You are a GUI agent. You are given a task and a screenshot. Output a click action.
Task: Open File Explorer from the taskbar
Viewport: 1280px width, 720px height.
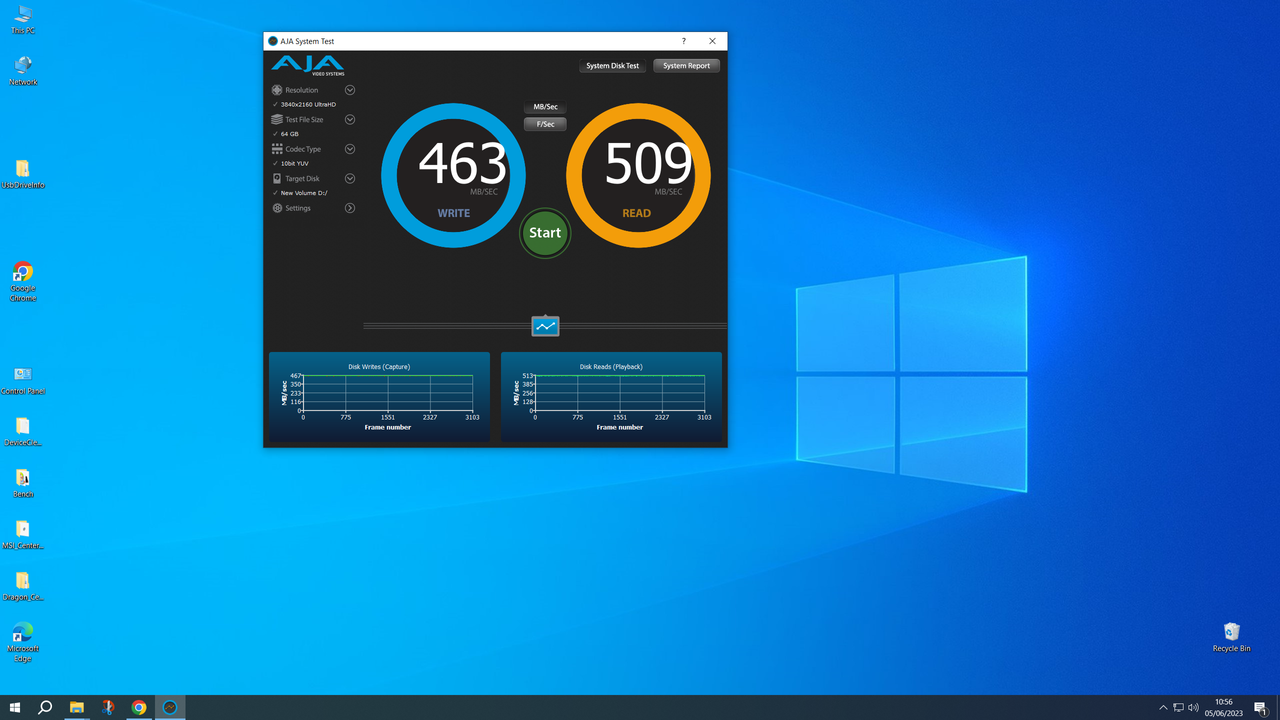[x=76, y=708]
